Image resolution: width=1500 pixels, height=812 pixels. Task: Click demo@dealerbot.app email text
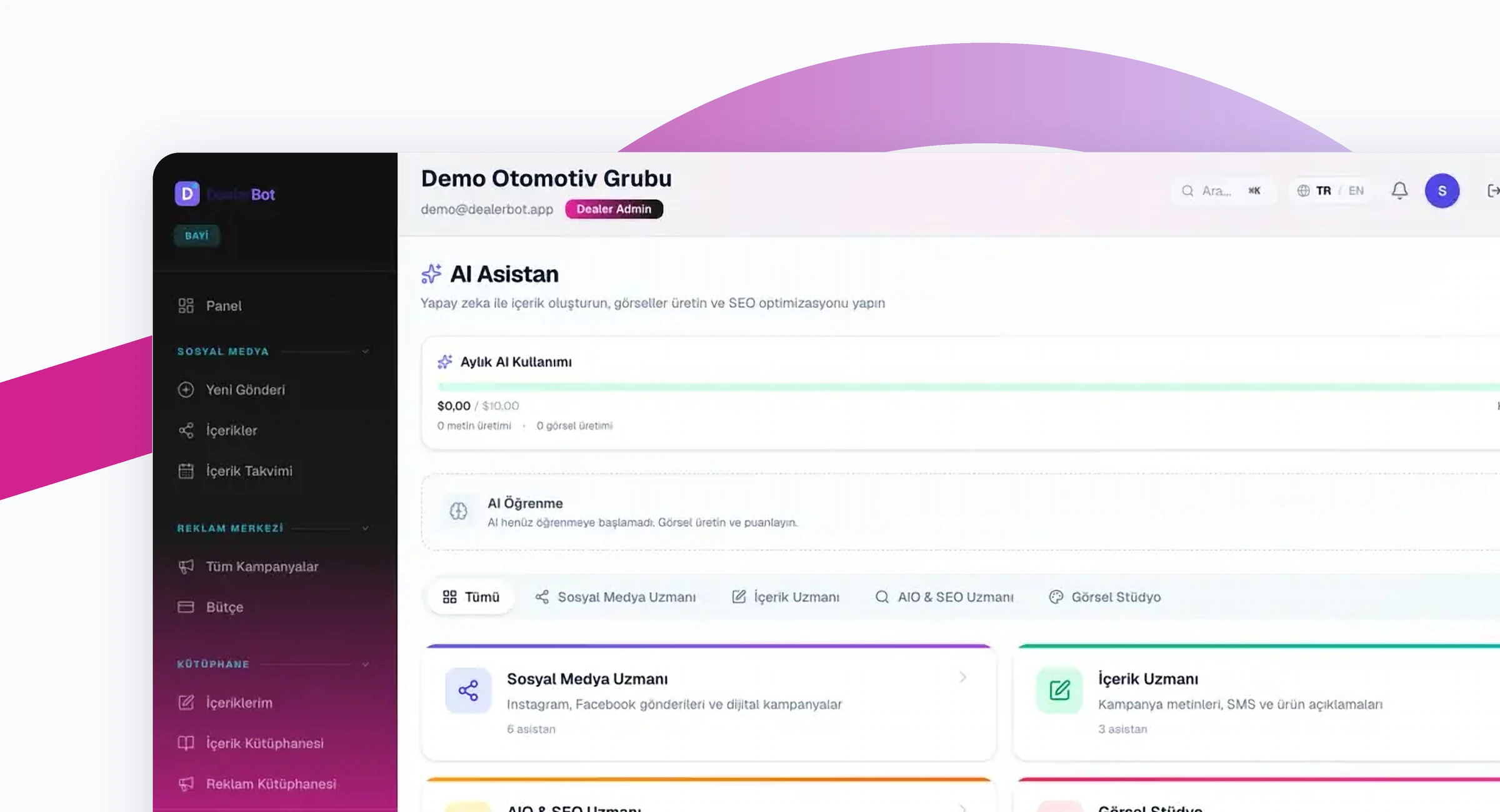(487, 209)
